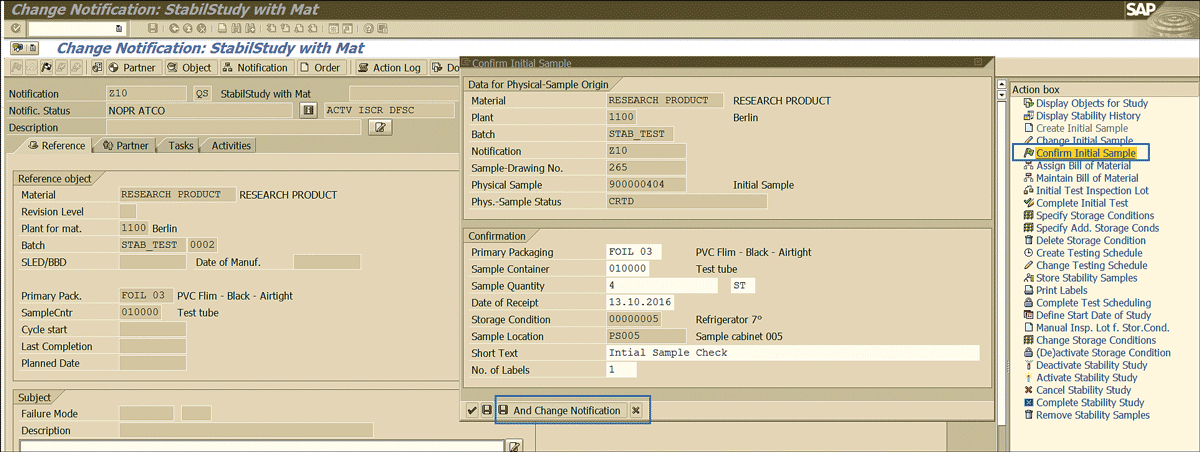
Task: Click Delete Storage Condition action
Action: pos(1091,240)
